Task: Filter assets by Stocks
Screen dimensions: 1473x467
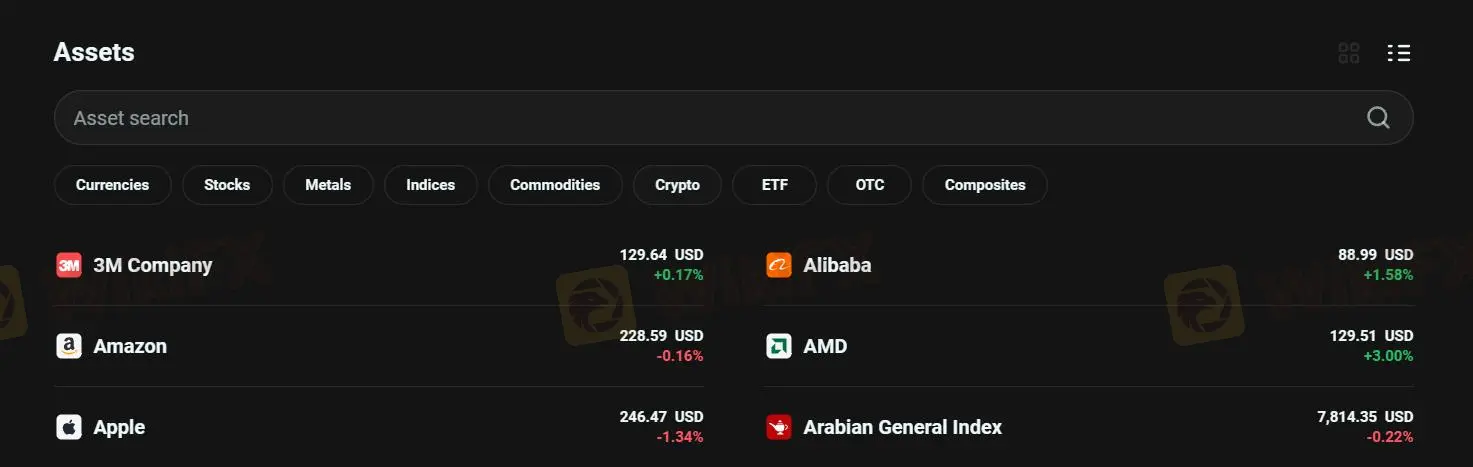Action: pyautogui.click(x=227, y=185)
